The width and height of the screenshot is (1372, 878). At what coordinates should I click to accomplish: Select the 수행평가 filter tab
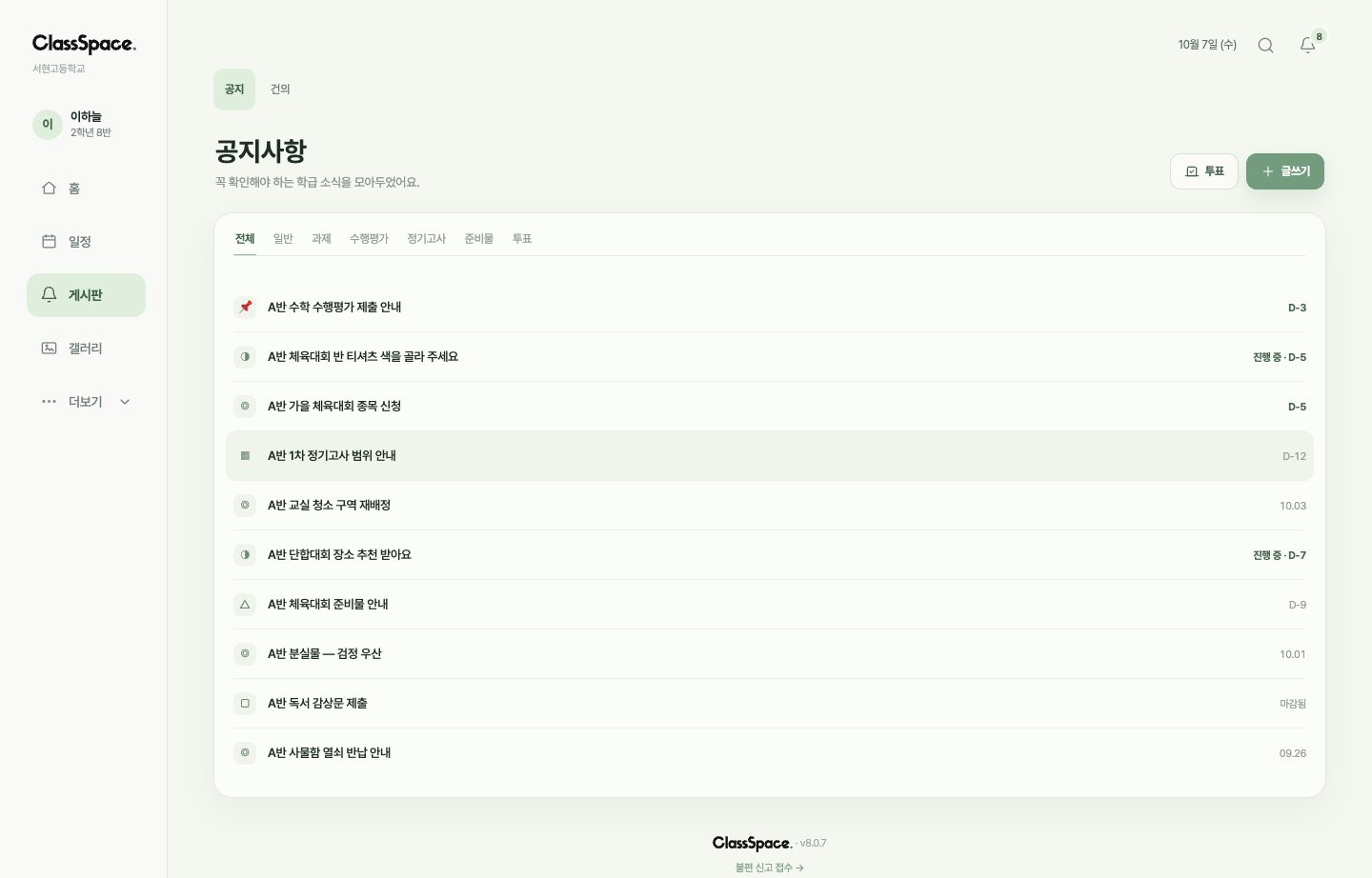(x=369, y=239)
